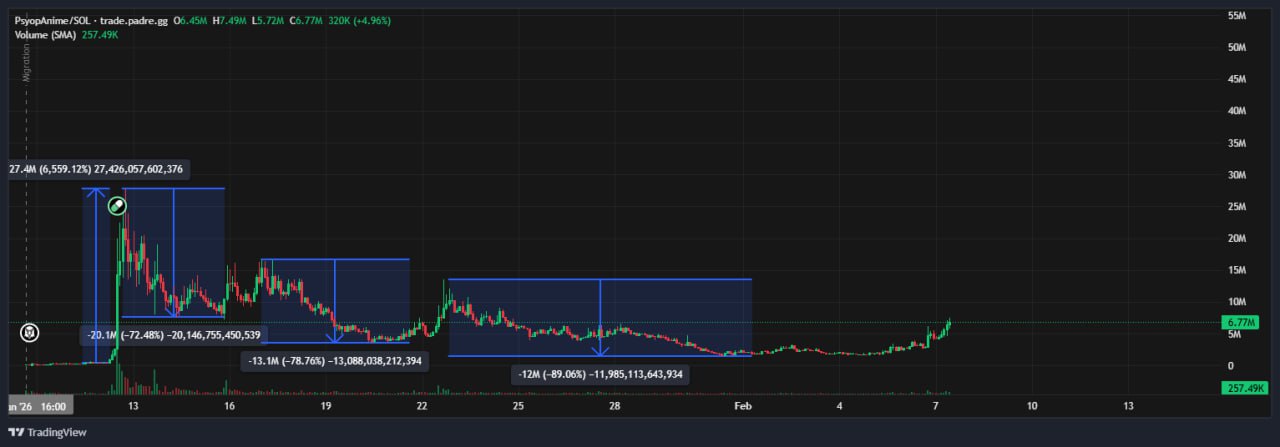Click the round token logo marker near left axis

point(31,333)
